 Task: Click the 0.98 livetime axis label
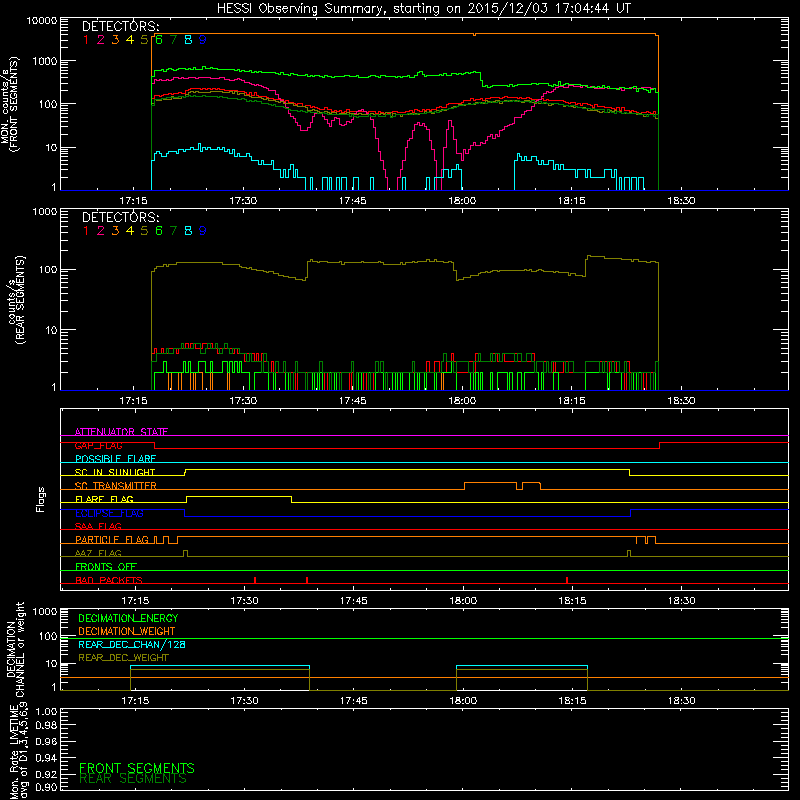point(46,725)
